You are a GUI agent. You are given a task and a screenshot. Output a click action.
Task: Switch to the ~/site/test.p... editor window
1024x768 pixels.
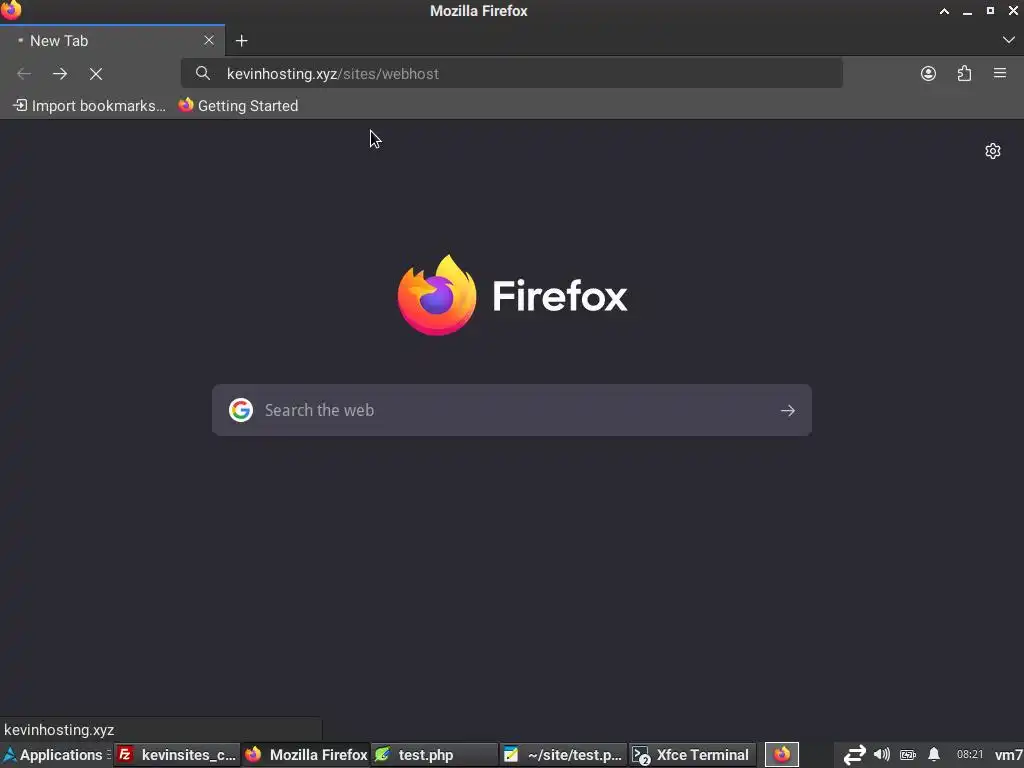click(x=563, y=755)
